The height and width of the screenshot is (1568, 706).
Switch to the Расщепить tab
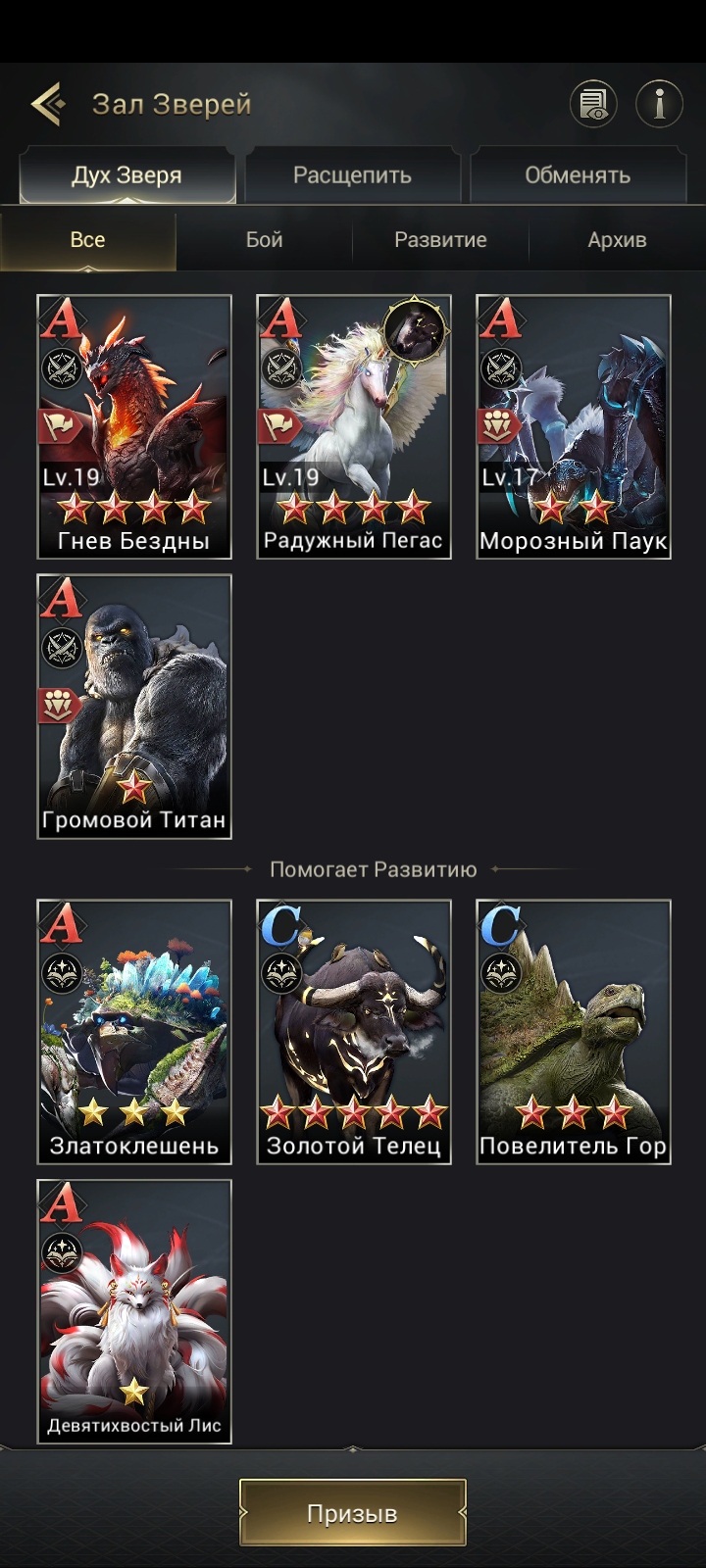pyautogui.click(x=352, y=175)
